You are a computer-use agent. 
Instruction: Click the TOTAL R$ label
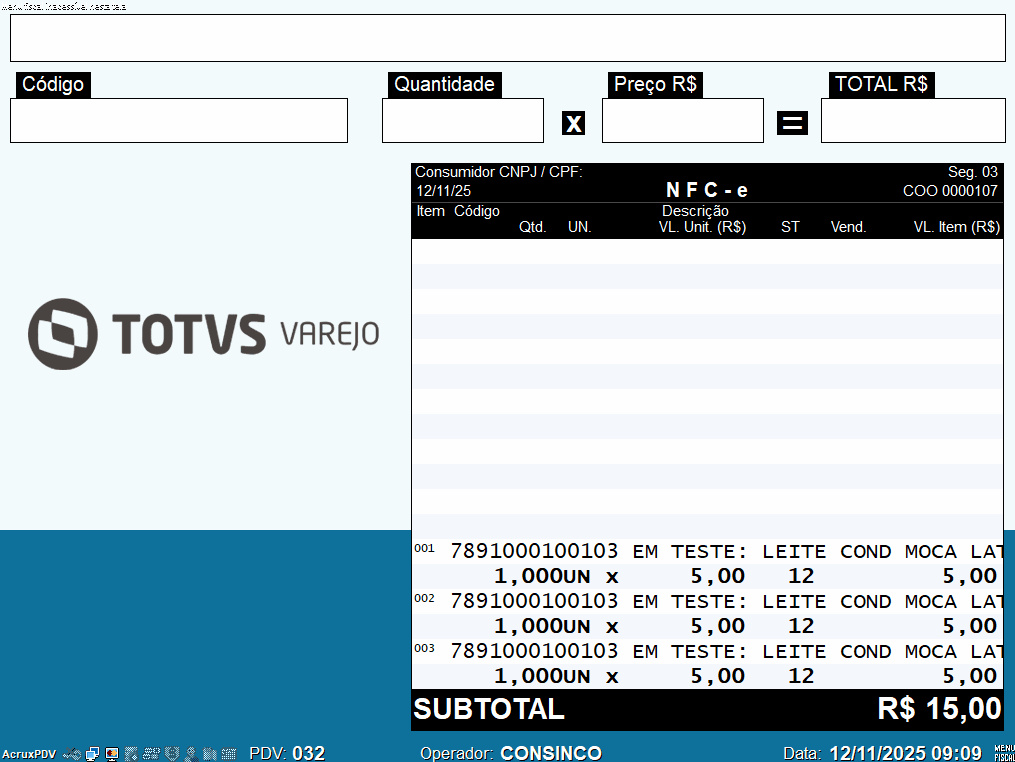(881, 85)
